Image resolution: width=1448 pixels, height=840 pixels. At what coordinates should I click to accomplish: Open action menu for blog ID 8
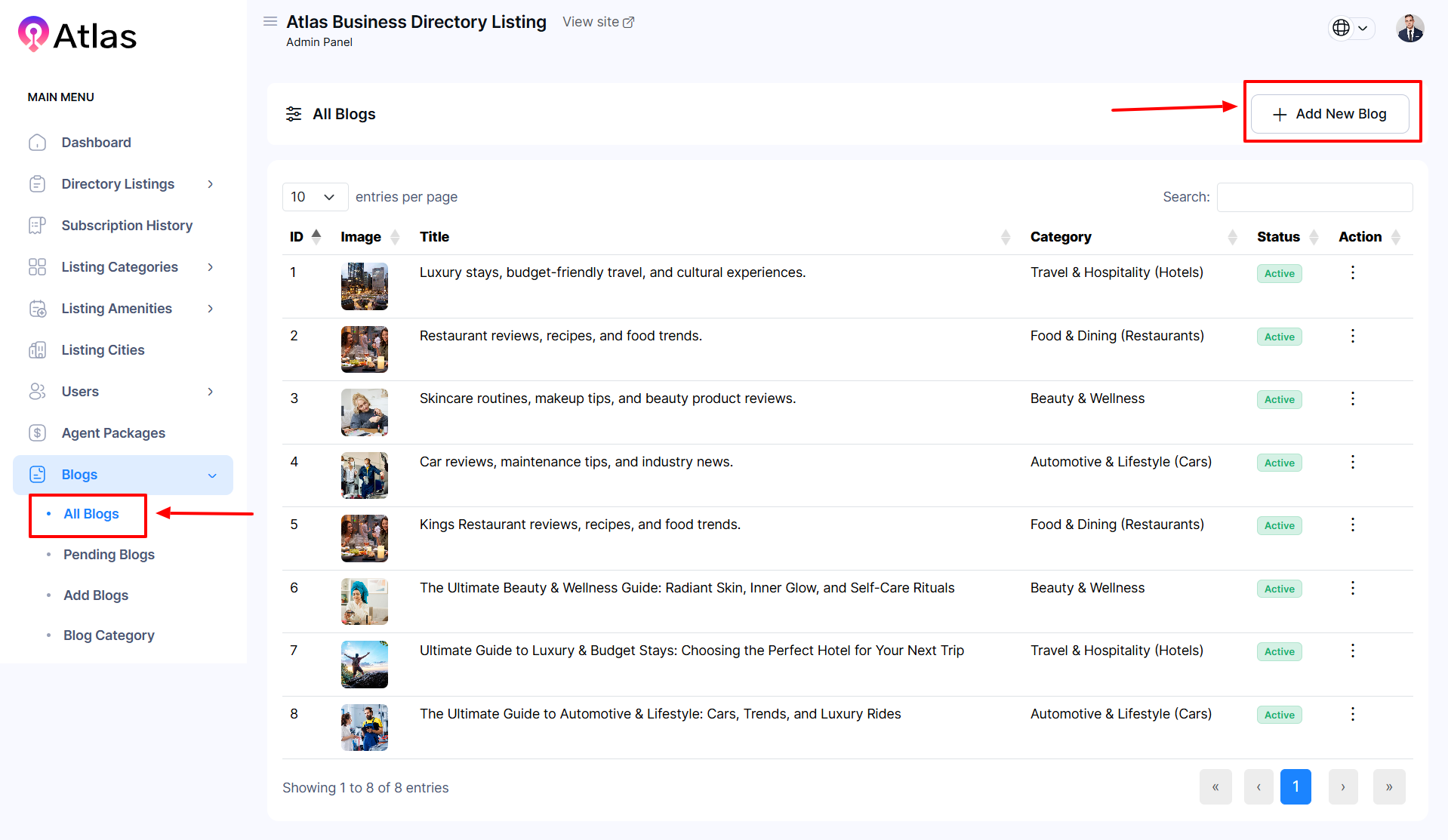point(1352,714)
